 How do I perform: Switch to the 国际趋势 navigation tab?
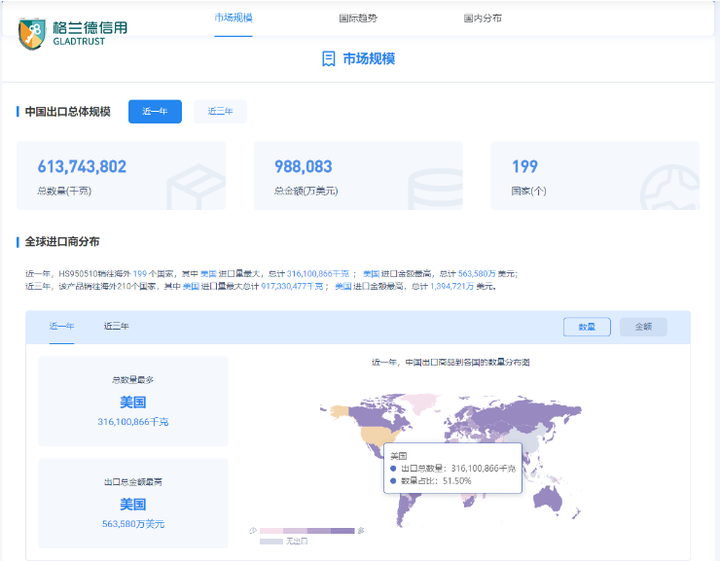click(358, 18)
